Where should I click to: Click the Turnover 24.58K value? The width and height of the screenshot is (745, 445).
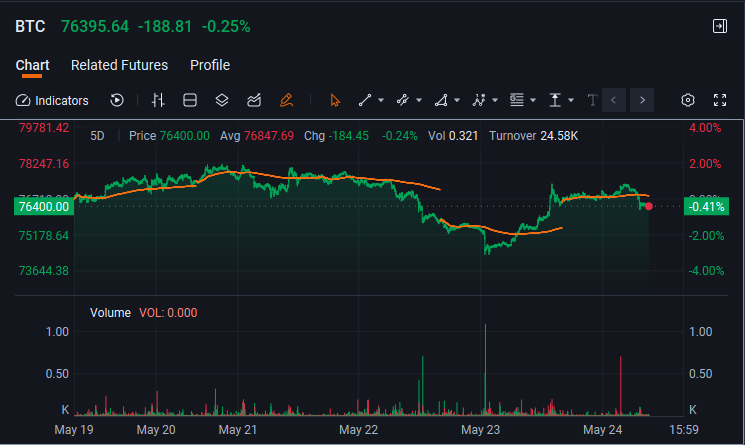click(534, 136)
